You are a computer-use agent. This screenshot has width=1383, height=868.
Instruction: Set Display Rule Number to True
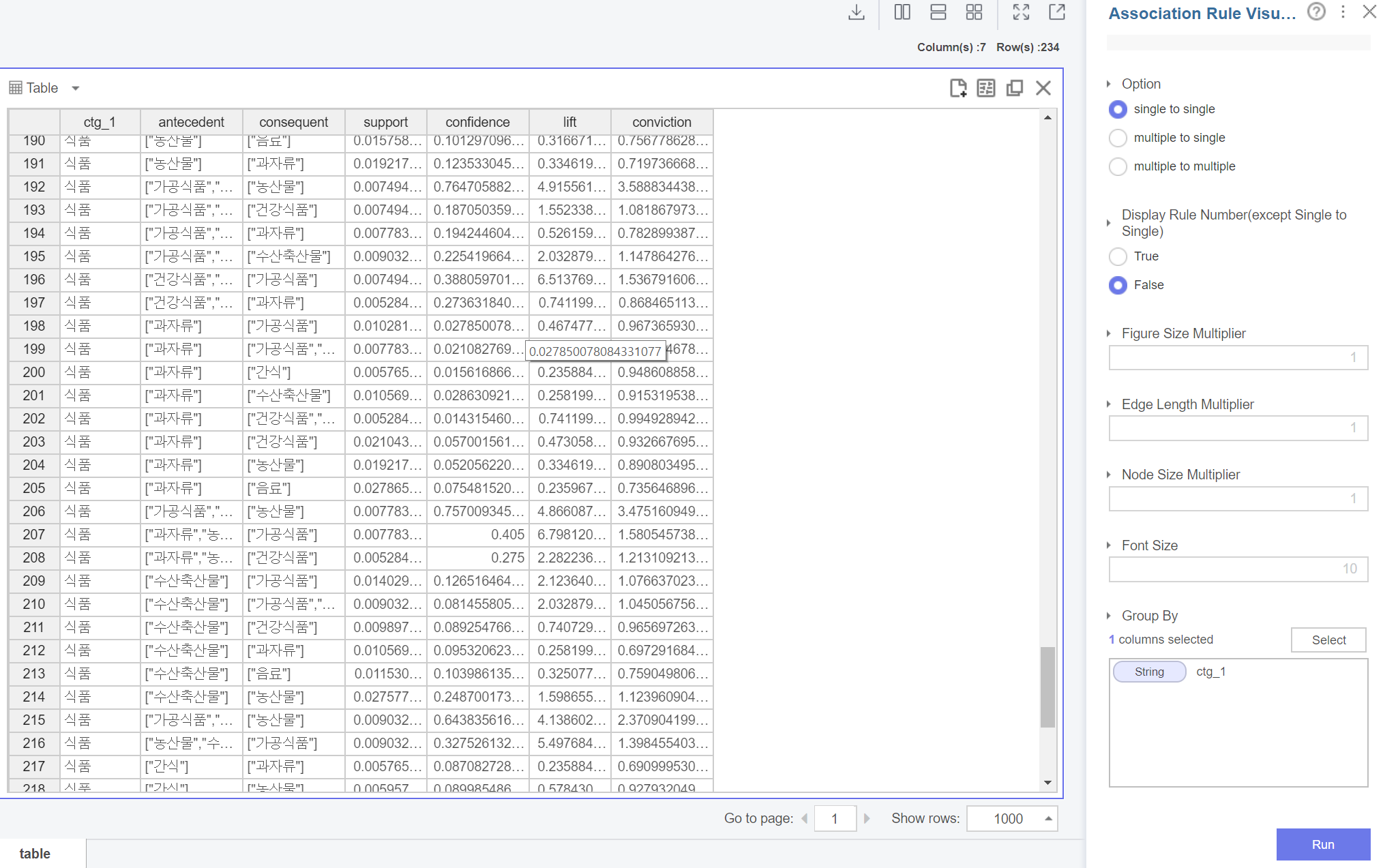(x=1118, y=256)
